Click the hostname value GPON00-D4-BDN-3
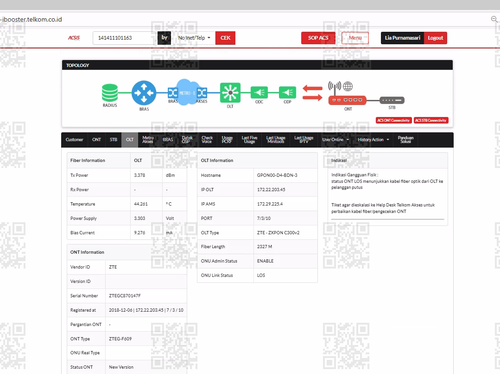The width and height of the screenshot is (500, 374). pos(277,175)
